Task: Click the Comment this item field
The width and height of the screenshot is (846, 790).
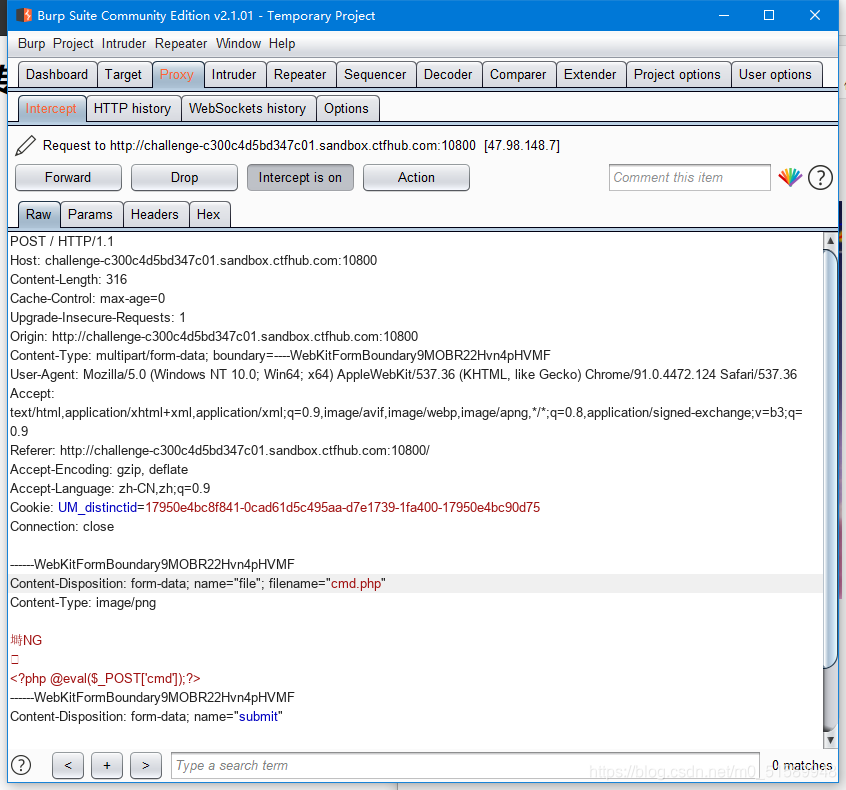Action: click(690, 178)
